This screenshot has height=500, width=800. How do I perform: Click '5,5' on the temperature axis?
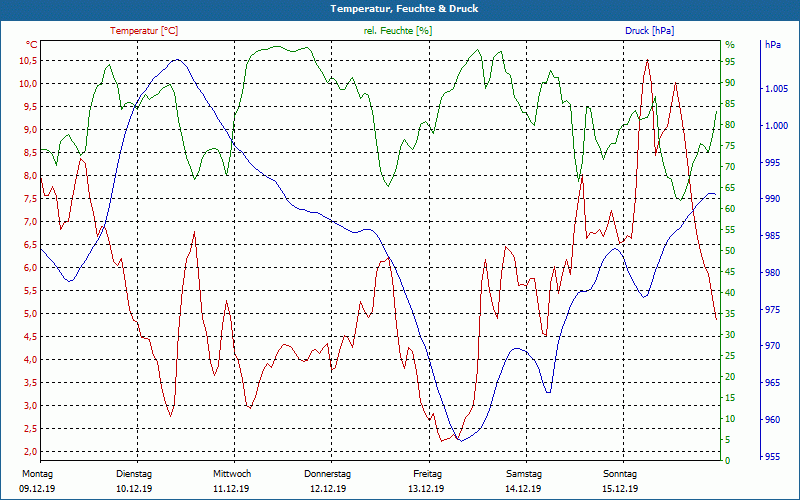coord(30,291)
